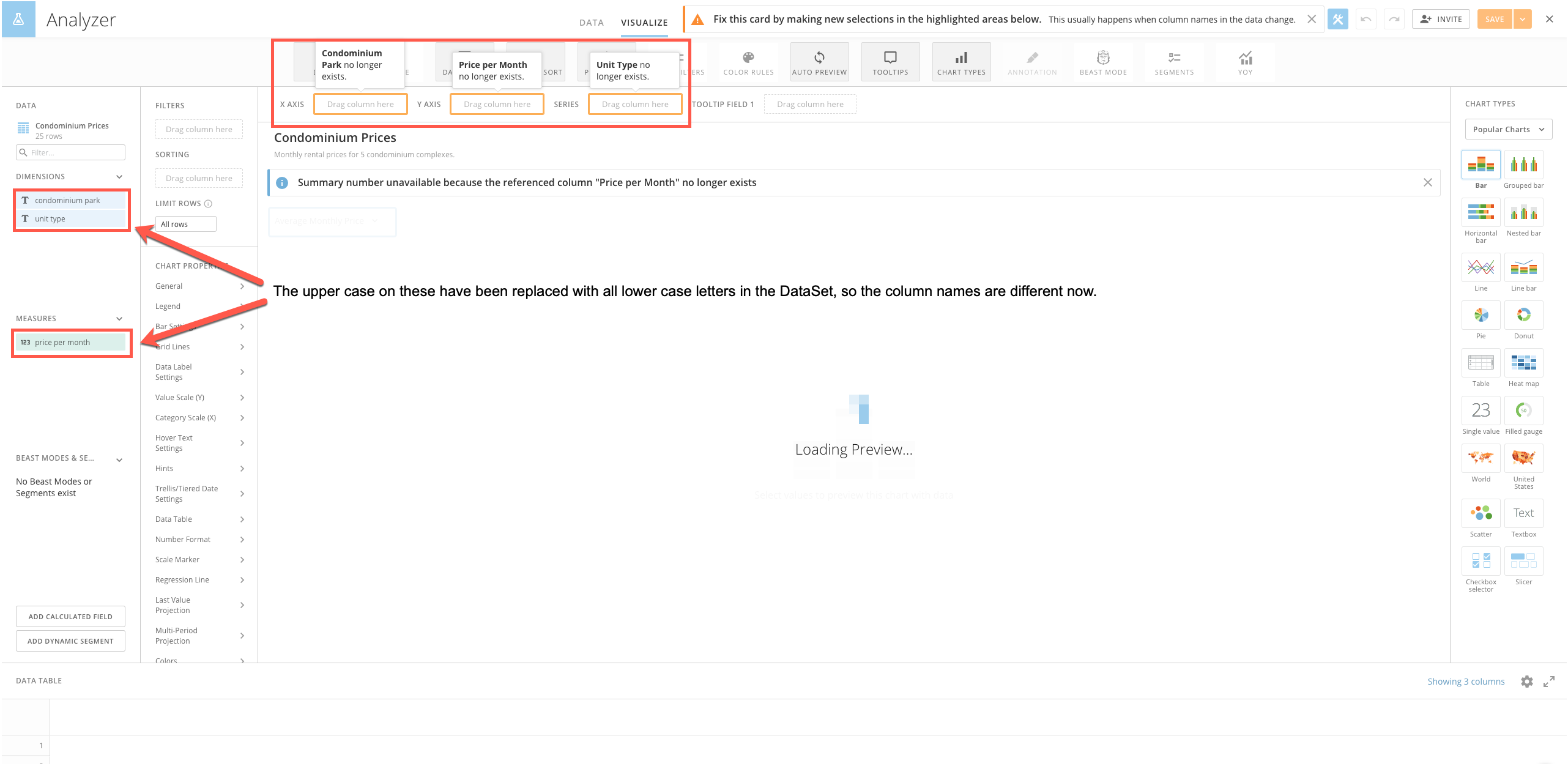Open the Popular Charts dropdown
The height and width of the screenshot is (766, 1568).
[x=1508, y=129]
